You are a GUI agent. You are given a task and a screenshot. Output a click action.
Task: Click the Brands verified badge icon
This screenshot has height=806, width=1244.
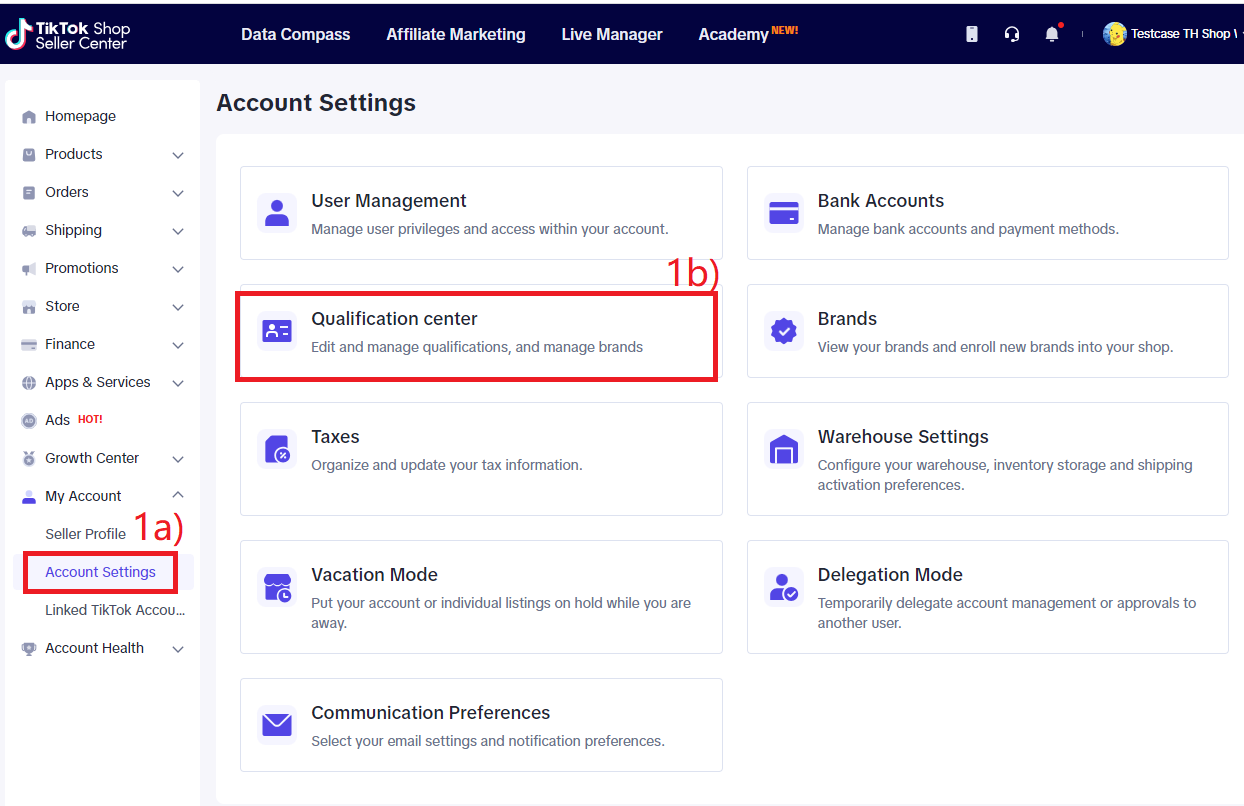tap(784, 331)
